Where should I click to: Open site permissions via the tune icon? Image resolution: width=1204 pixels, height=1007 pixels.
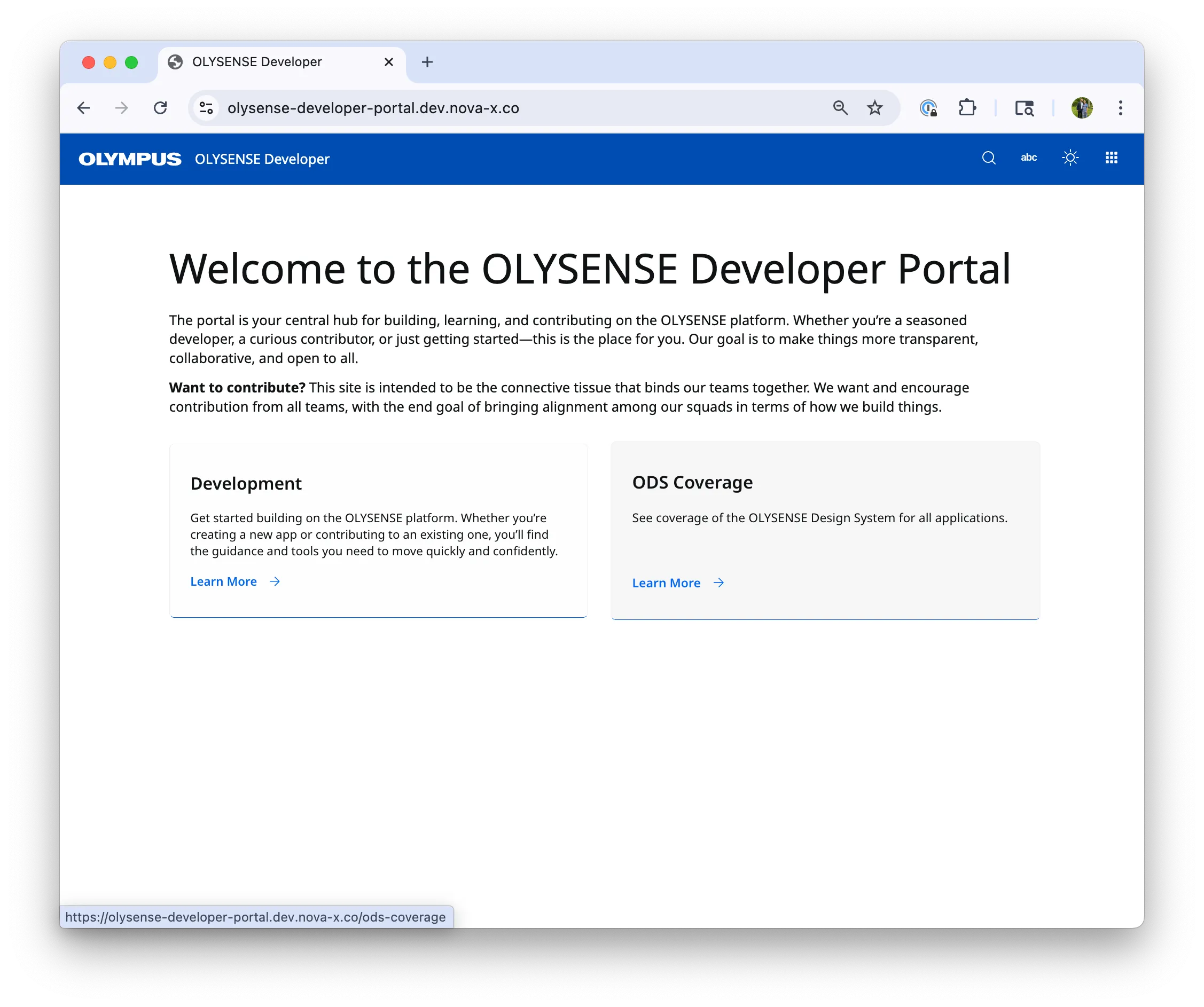206,108
